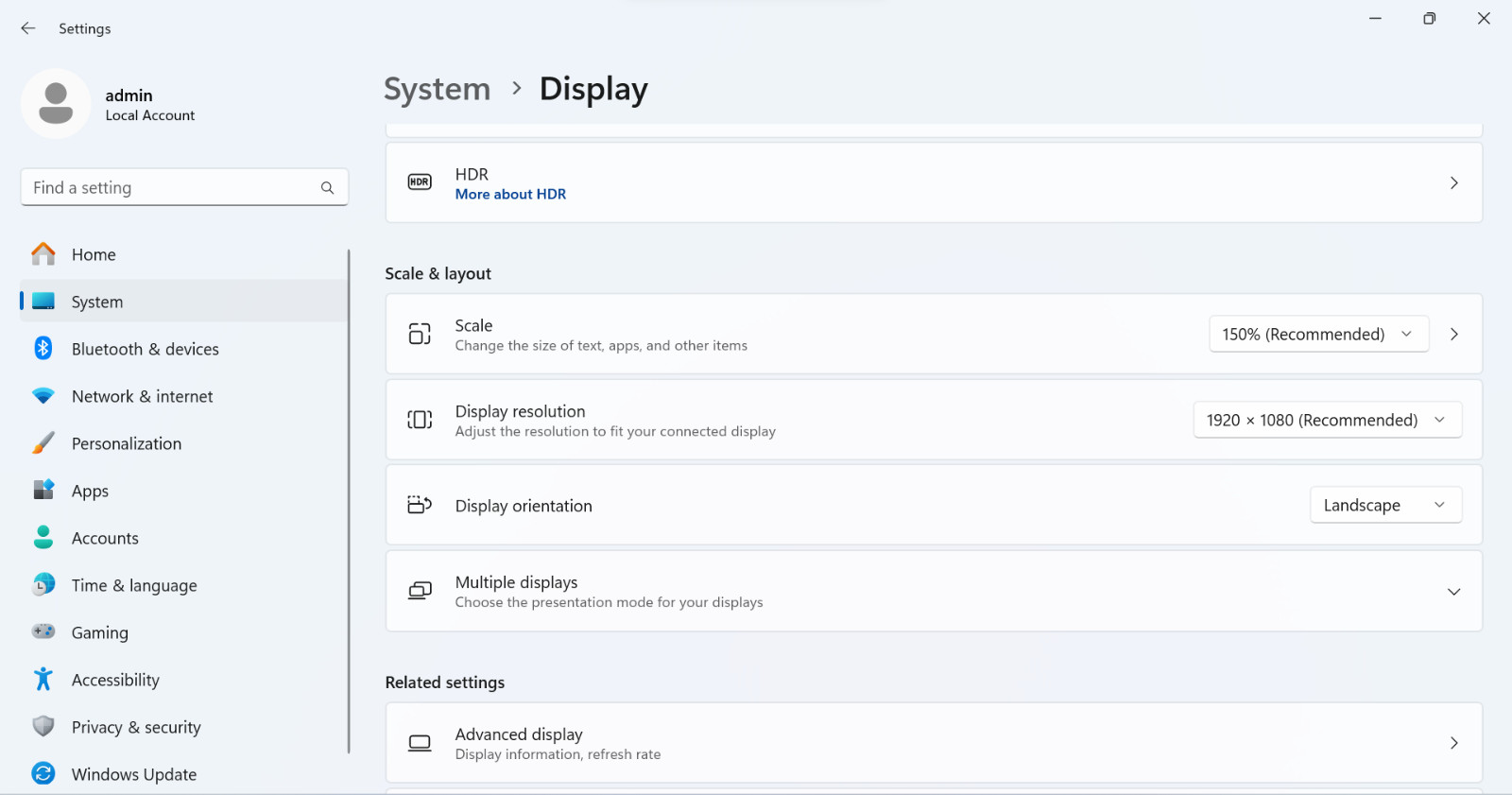Open the Display orientation Landscape dropdown
Screen dimensions: 1512x795
[x=1385, y=505]
